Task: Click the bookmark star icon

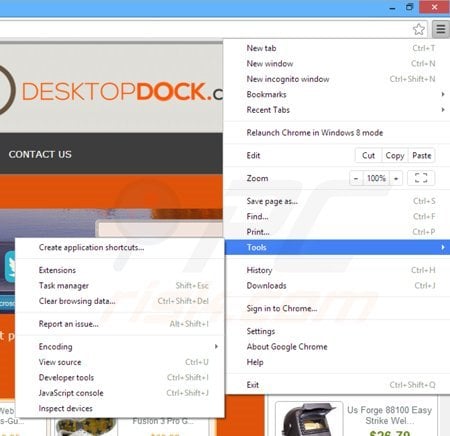Action: 419,29
